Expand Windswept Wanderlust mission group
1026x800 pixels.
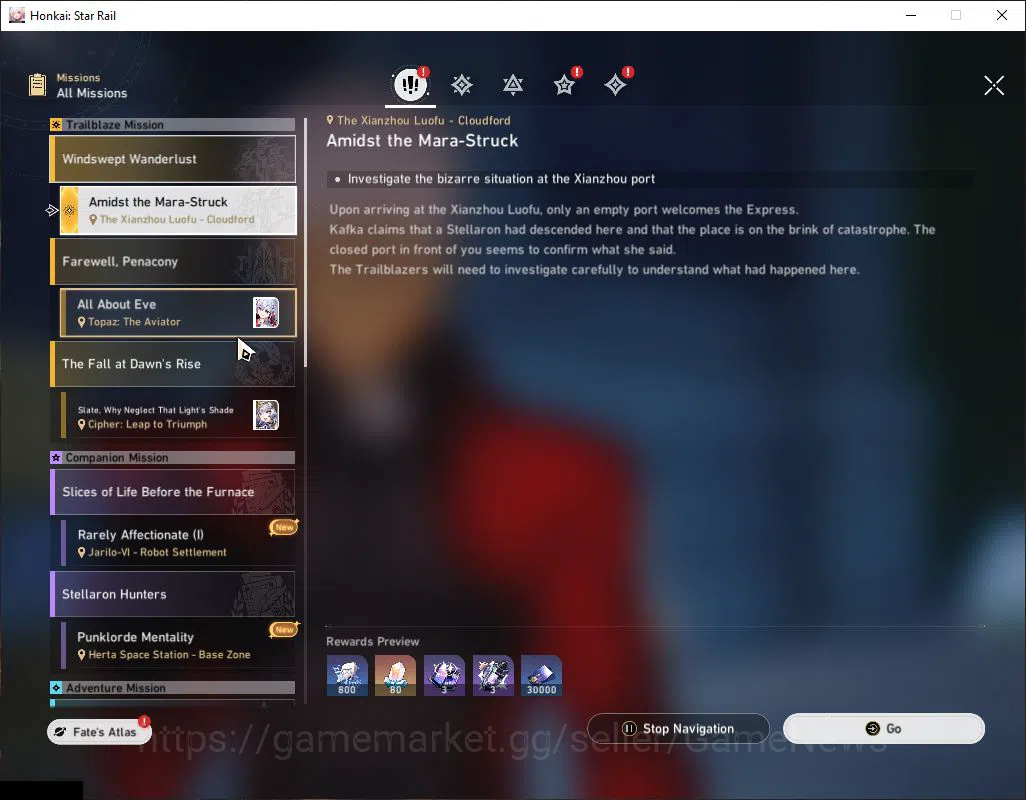click(173, 159)
